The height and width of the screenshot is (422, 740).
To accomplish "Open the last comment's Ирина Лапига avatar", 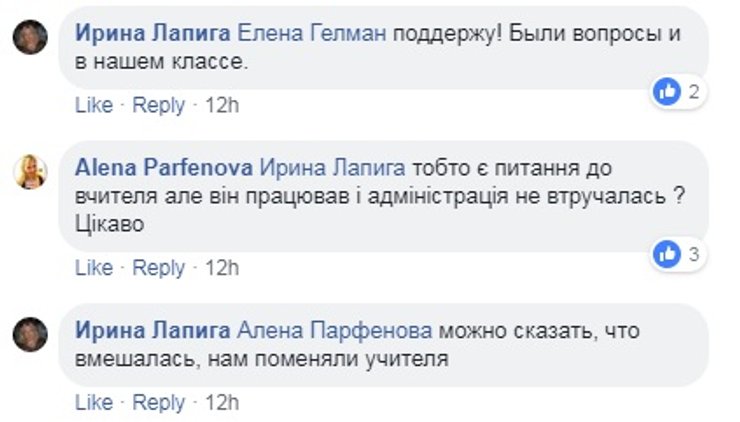I will pyautogui.click(x=30, y=333).
